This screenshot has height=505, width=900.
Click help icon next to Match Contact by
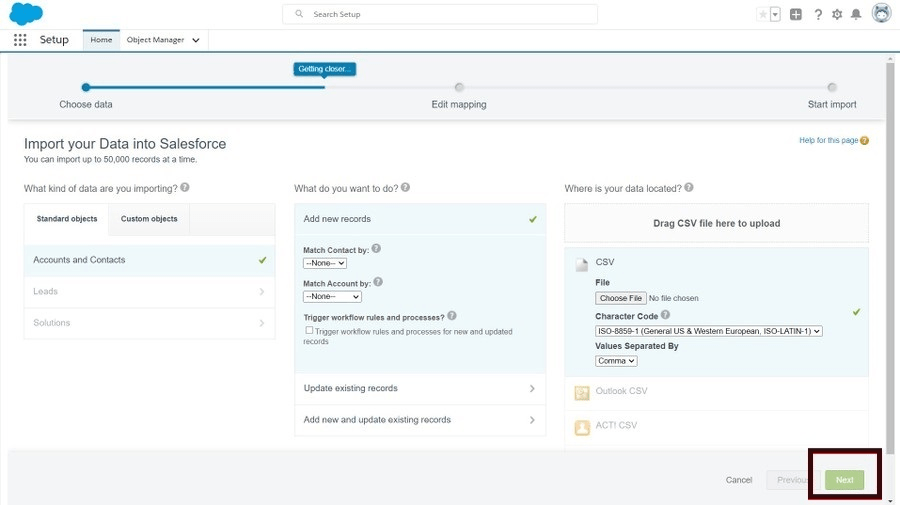tap(376, 248)
